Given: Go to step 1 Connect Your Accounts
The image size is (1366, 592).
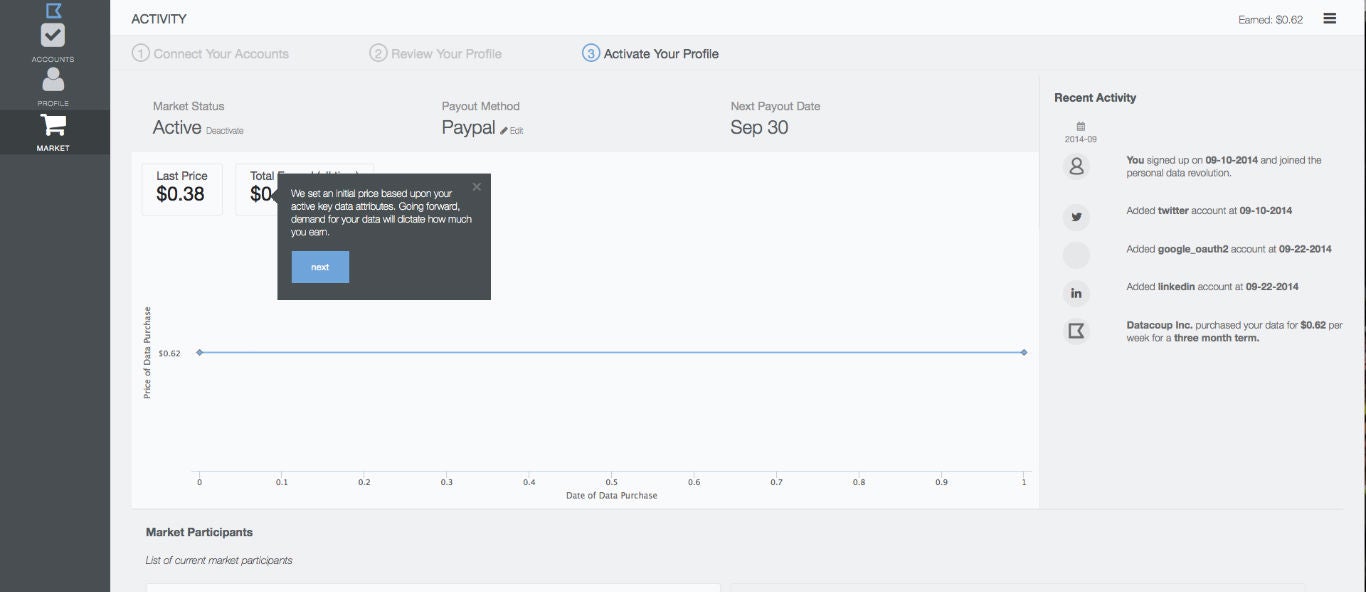Looking at the screenshot, I should click(x=211, y=54).
